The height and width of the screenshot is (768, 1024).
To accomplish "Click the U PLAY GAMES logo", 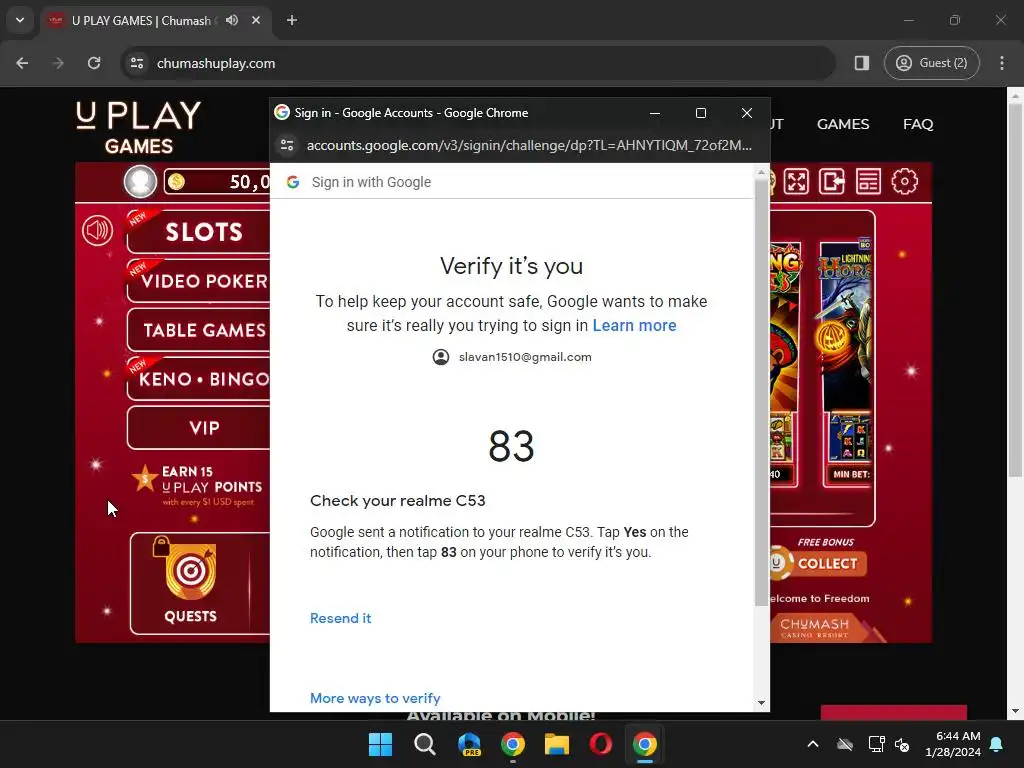I will 138,127.
